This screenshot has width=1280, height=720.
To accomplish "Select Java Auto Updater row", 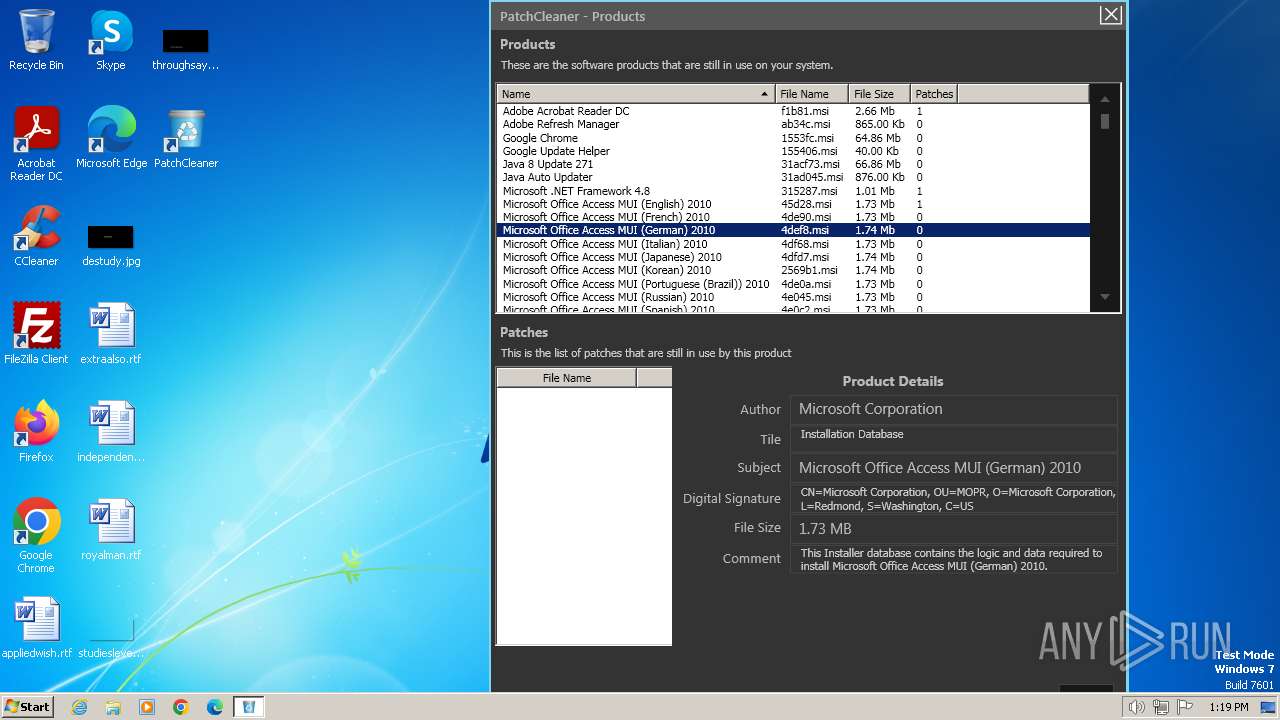I will coord(793,177).
